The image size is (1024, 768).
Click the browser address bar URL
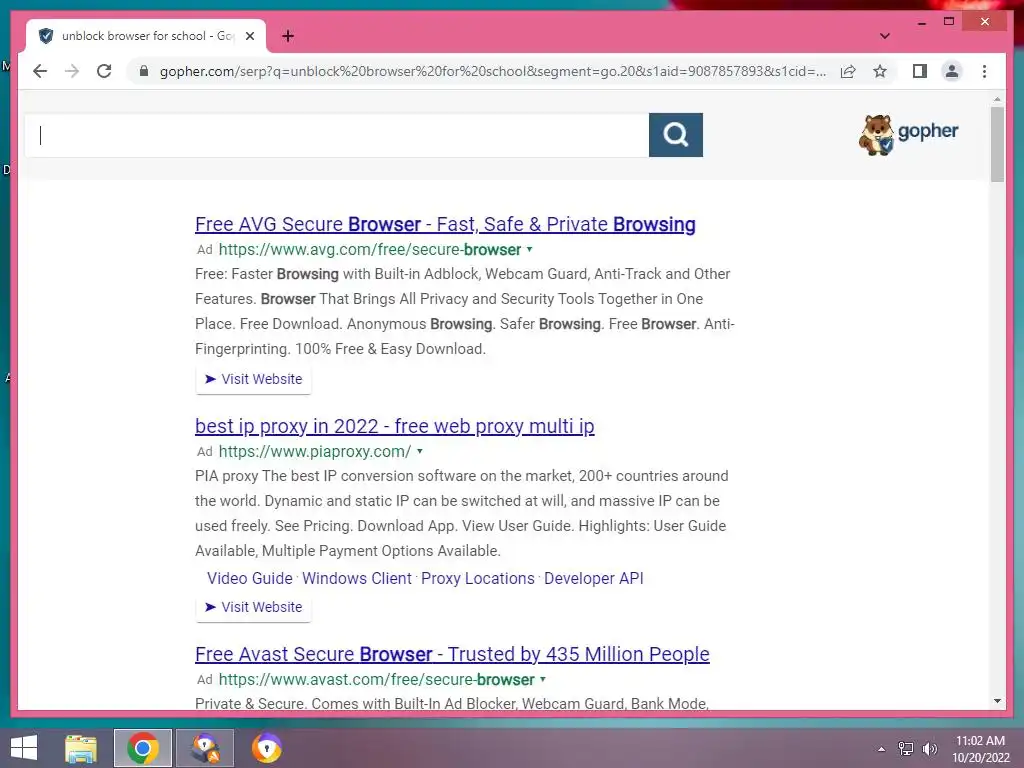[x=492, y=71]
